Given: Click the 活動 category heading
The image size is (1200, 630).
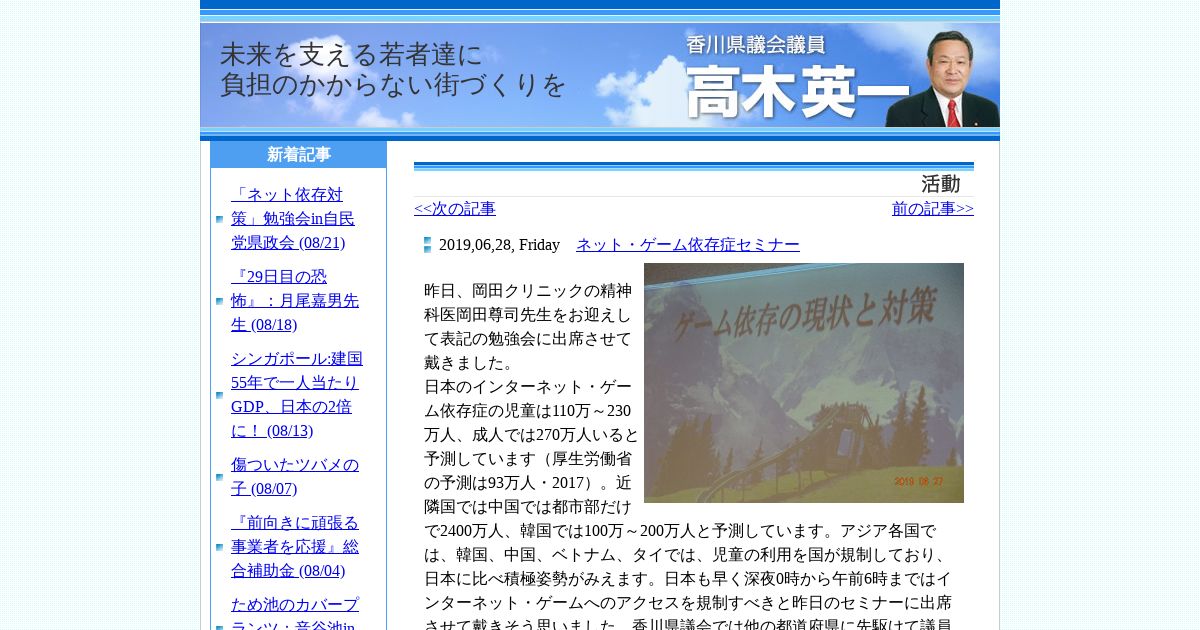Looking at the screenshot, I should pyautogui.click(x=940, y=184).
